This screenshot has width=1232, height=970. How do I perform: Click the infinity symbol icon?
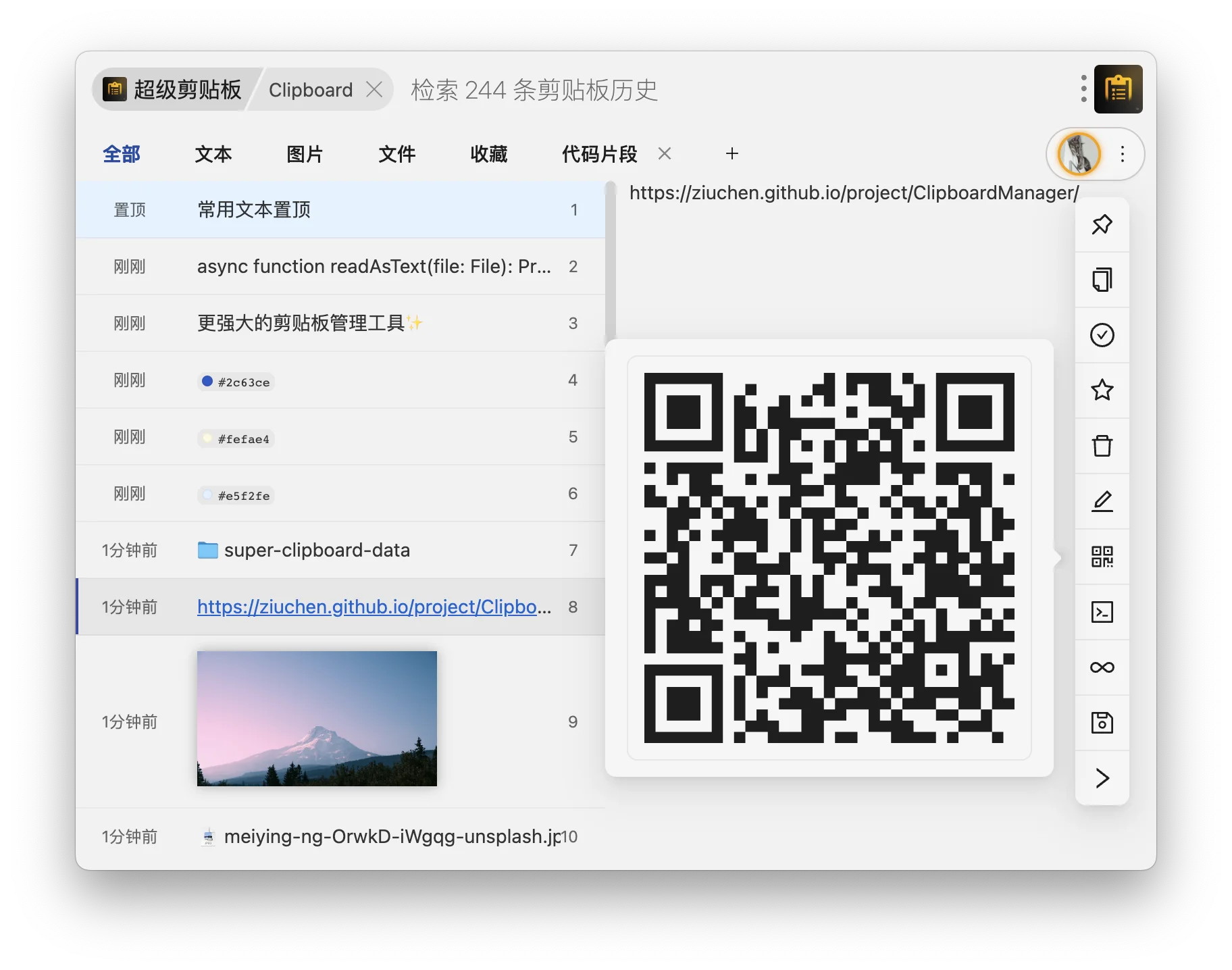pos(1102,667)
